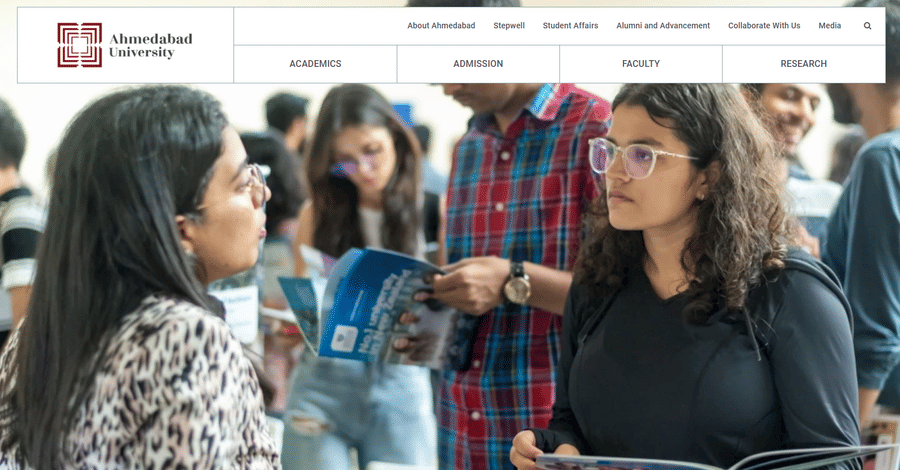Open the Stepwell link
This screenshot has width=900, height=470.
pyautogui.click(x=509, y=26)
